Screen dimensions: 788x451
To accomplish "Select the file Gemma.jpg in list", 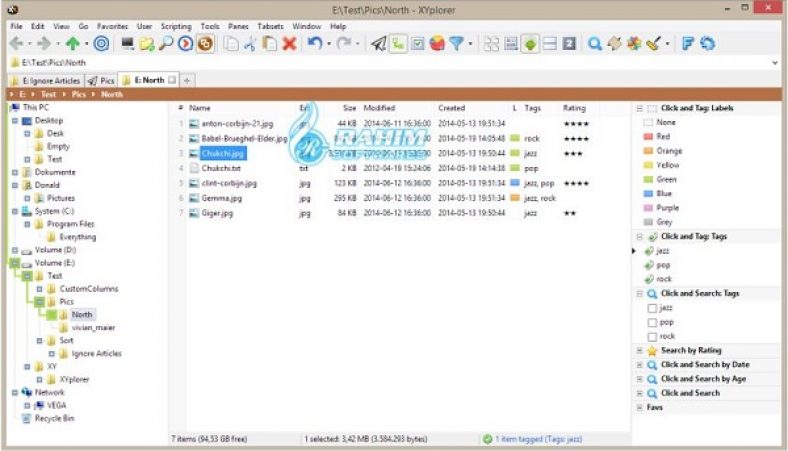I will [x=222, y=198].
